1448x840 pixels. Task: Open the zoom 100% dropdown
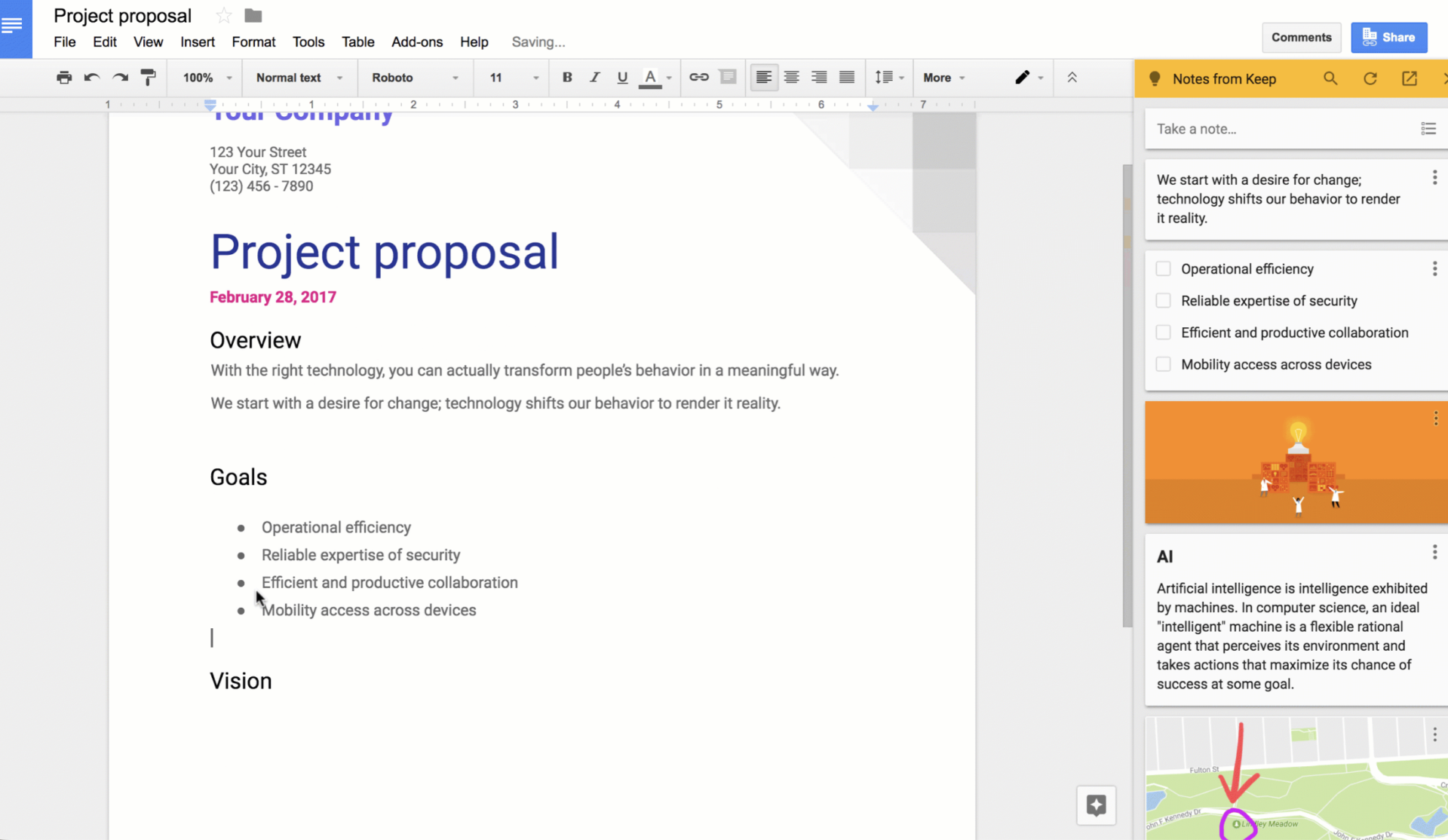207,78
